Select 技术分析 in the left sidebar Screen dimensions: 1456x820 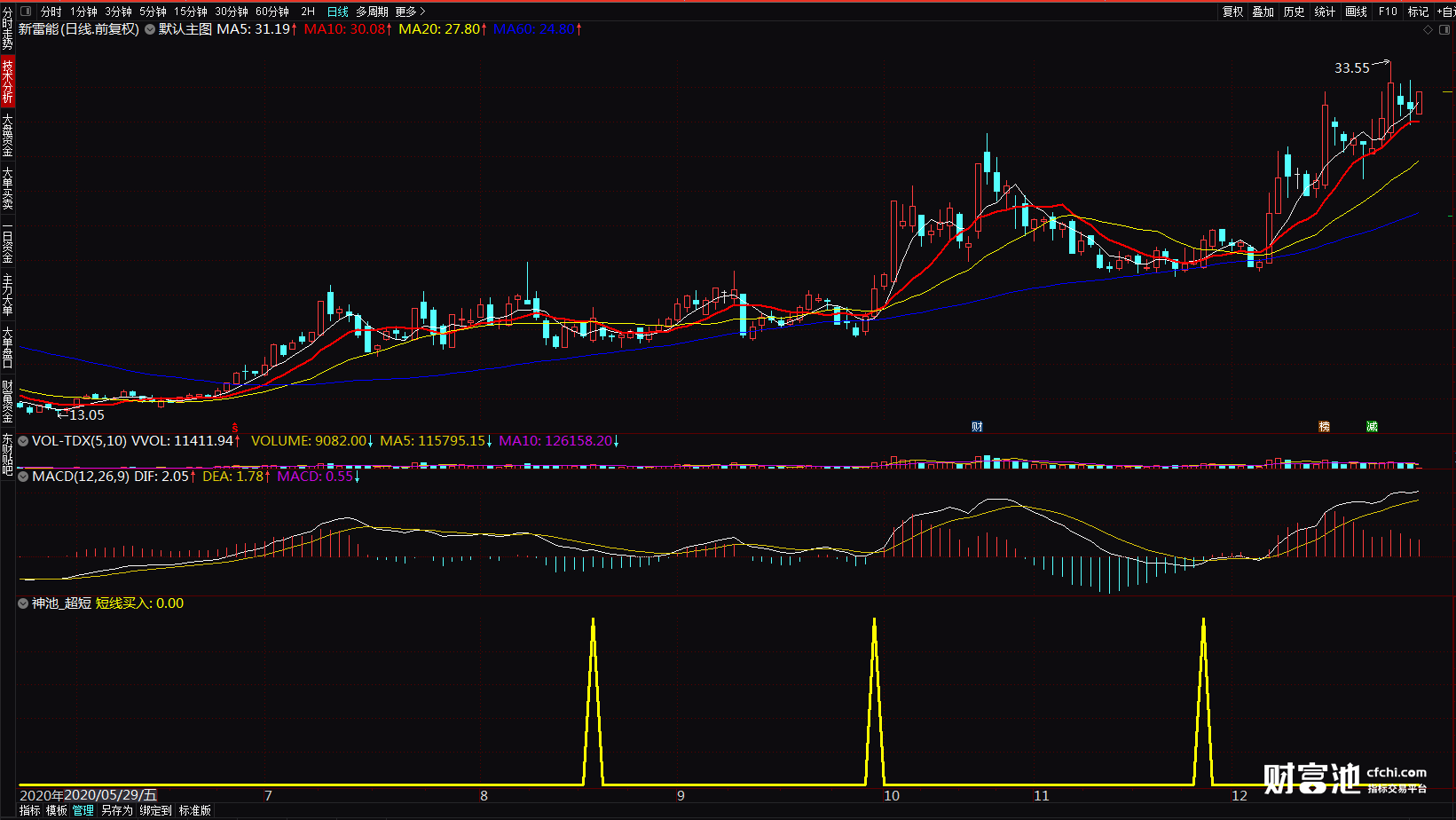click(7, 81)
